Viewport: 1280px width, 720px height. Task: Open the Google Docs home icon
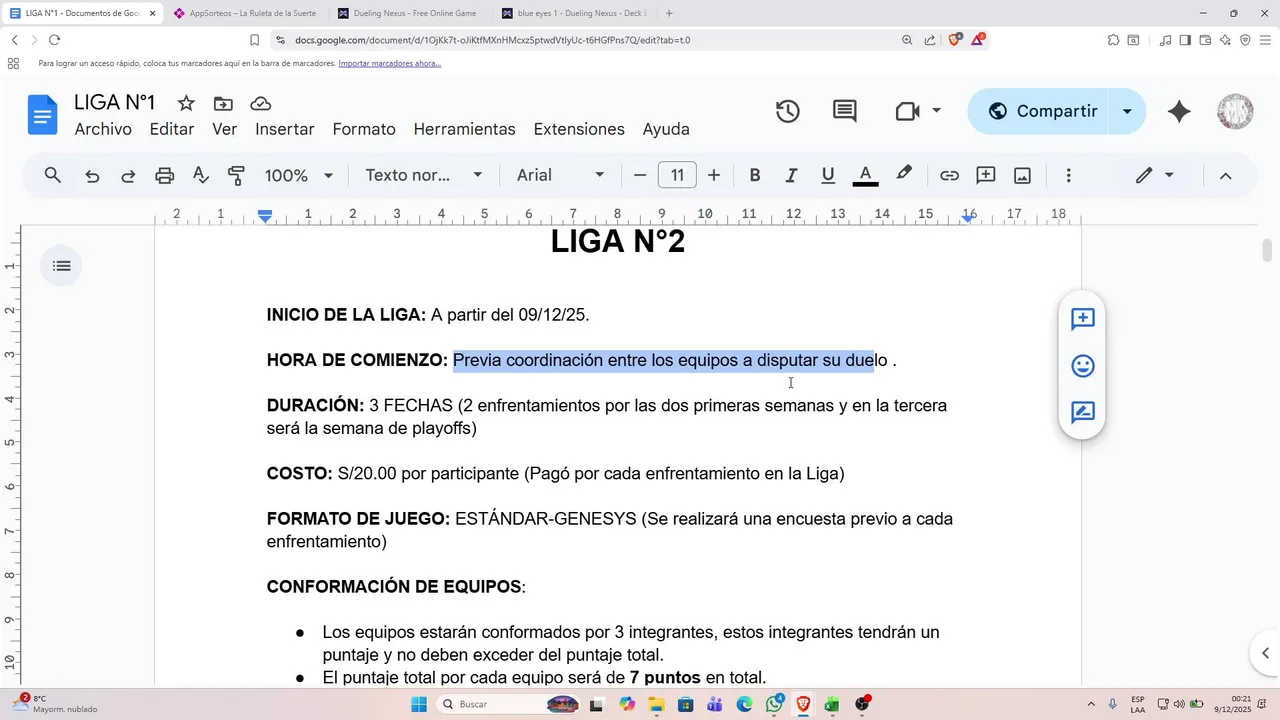click(x=43, y=114)
